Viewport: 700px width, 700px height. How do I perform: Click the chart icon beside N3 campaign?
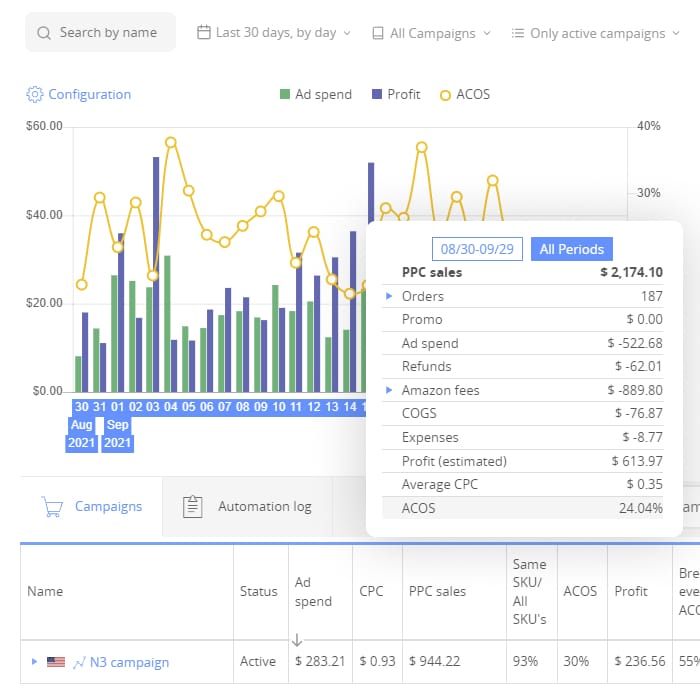[x=79, y=662]
